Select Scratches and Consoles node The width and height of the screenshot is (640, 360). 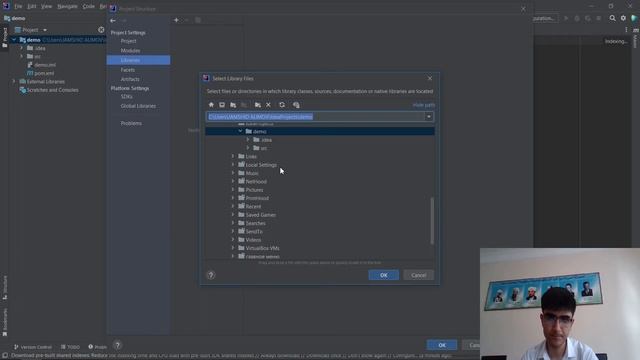coord(52,90)
